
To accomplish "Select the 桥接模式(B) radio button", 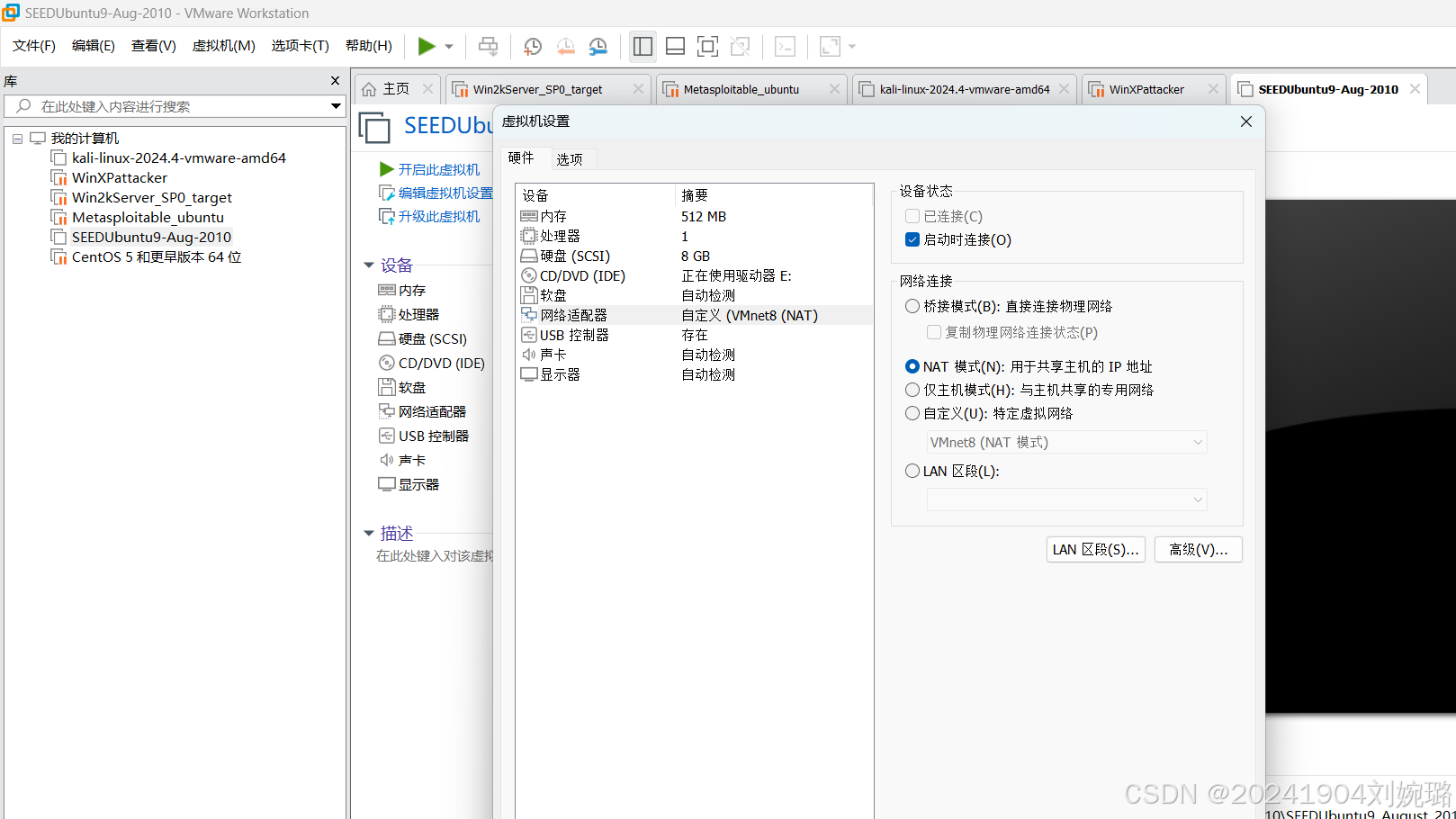I will click(x=912, y=306).
